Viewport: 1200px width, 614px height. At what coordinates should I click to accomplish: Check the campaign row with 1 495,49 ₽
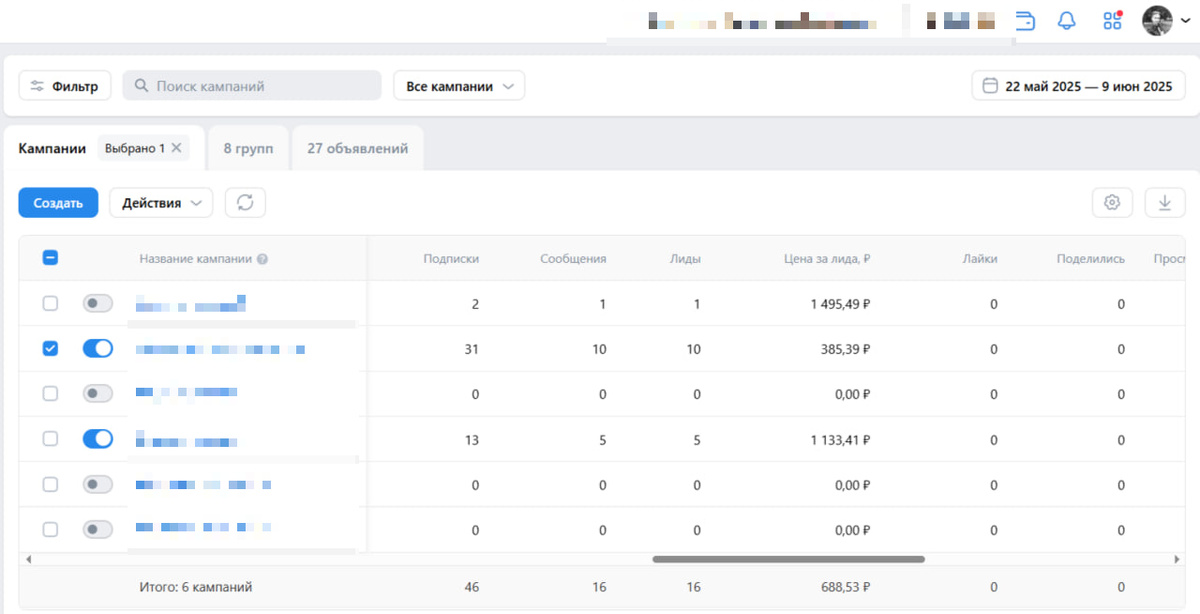[x=50, y=303]
